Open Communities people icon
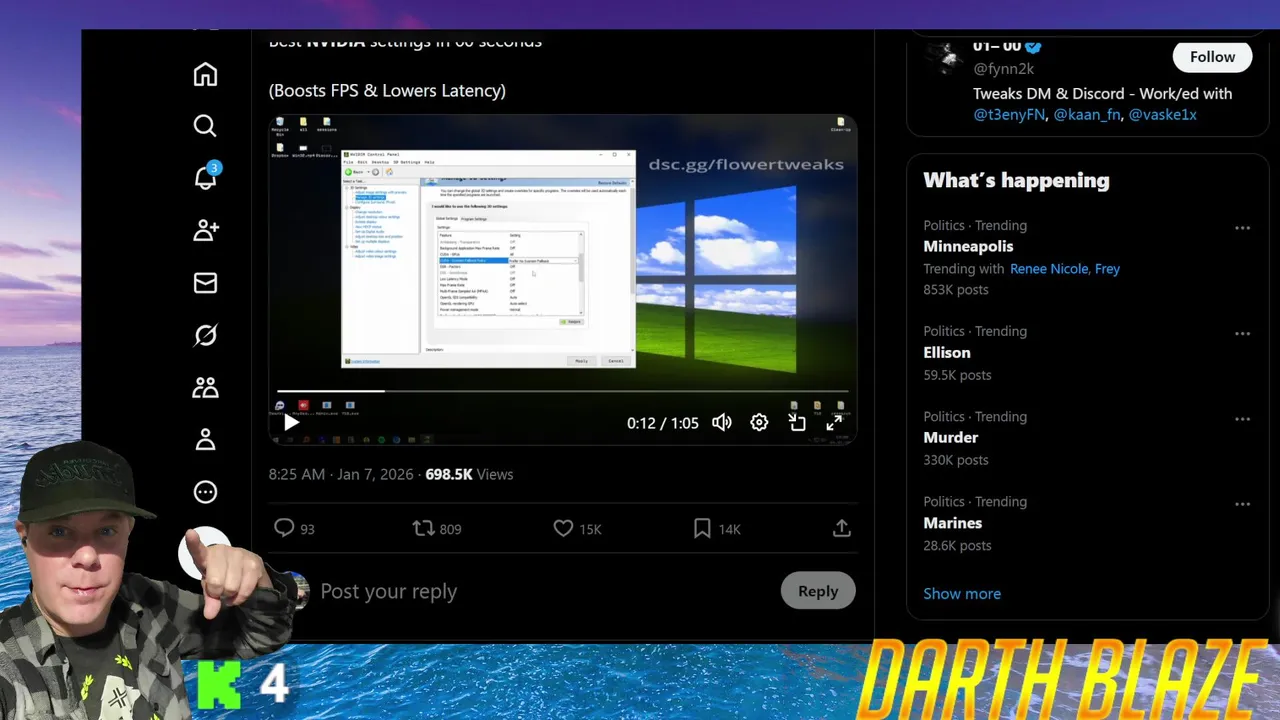Image resolution: width=1280 pixels, height=720 pixels. point(205,387)
